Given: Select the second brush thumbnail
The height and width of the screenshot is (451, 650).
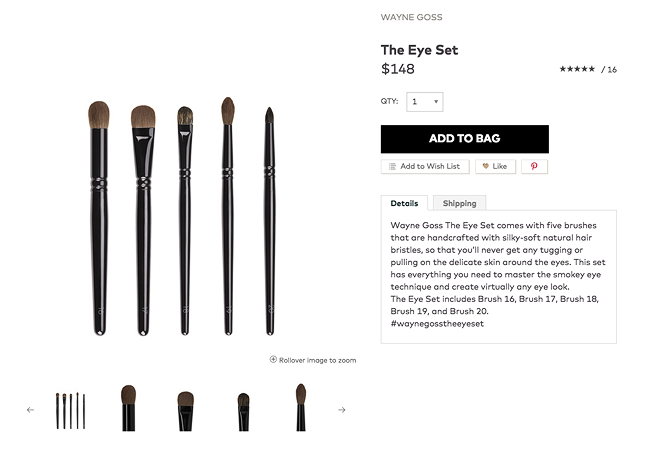Looking at the screenshot, I should coord(128,408).
